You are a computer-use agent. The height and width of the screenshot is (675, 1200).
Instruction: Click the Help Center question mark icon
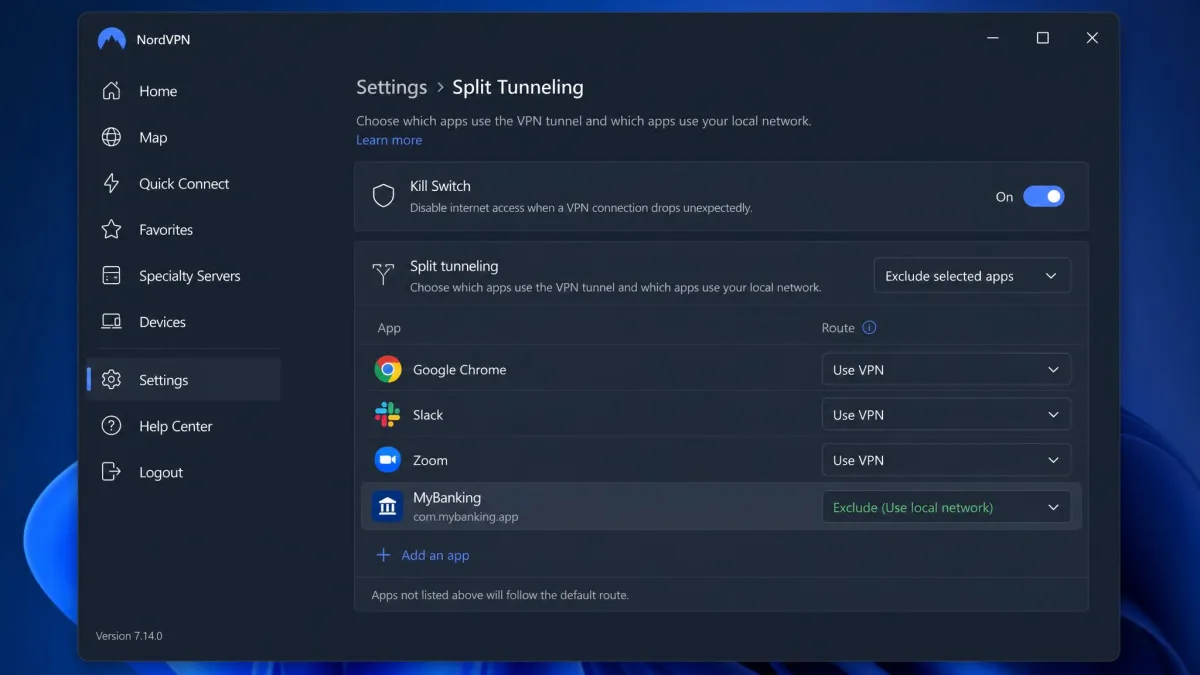tap(111, 426)
